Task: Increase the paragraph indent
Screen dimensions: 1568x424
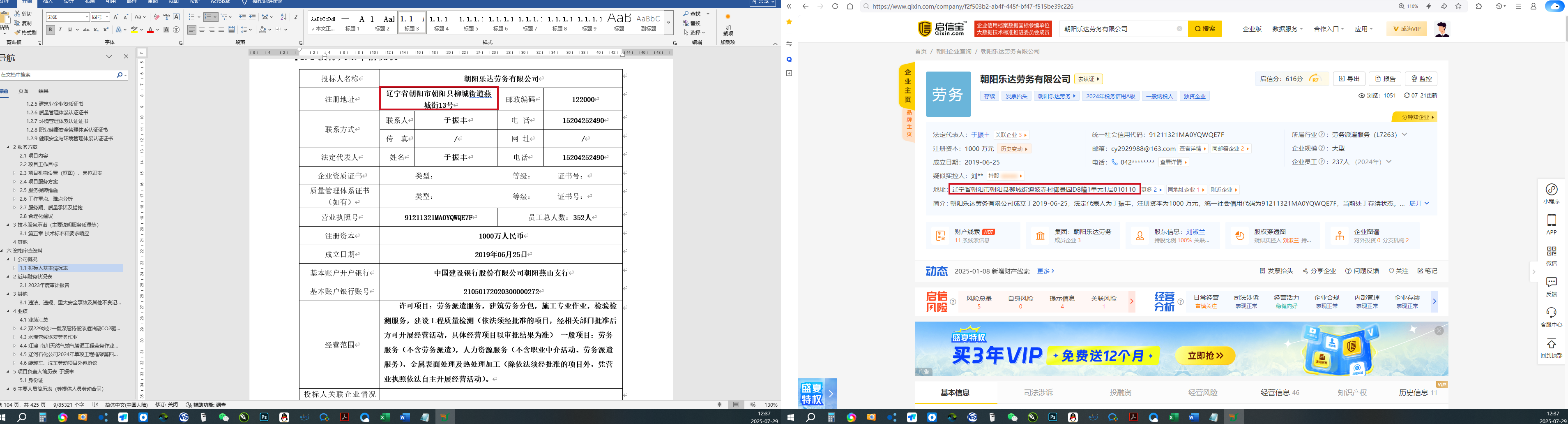Action: pyautogui.click(x=252, y=17)
